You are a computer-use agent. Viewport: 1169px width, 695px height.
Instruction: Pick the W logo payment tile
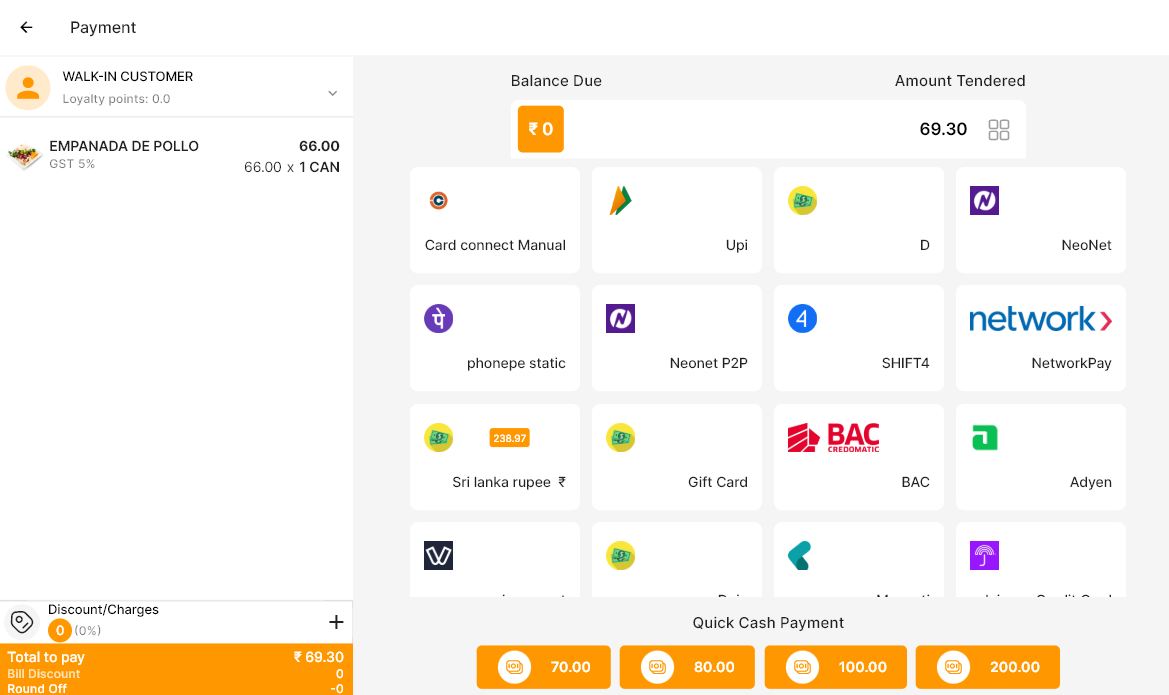tap(438, 556)
